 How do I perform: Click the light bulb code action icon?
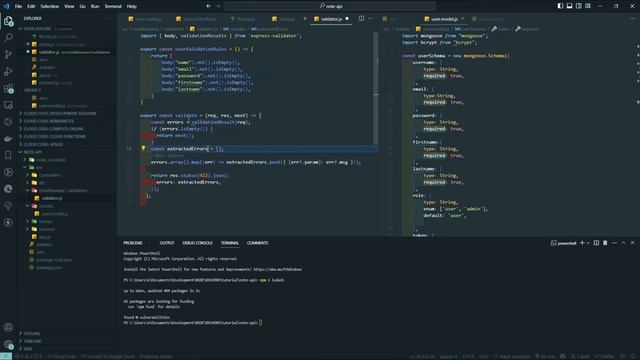(143, 149)
